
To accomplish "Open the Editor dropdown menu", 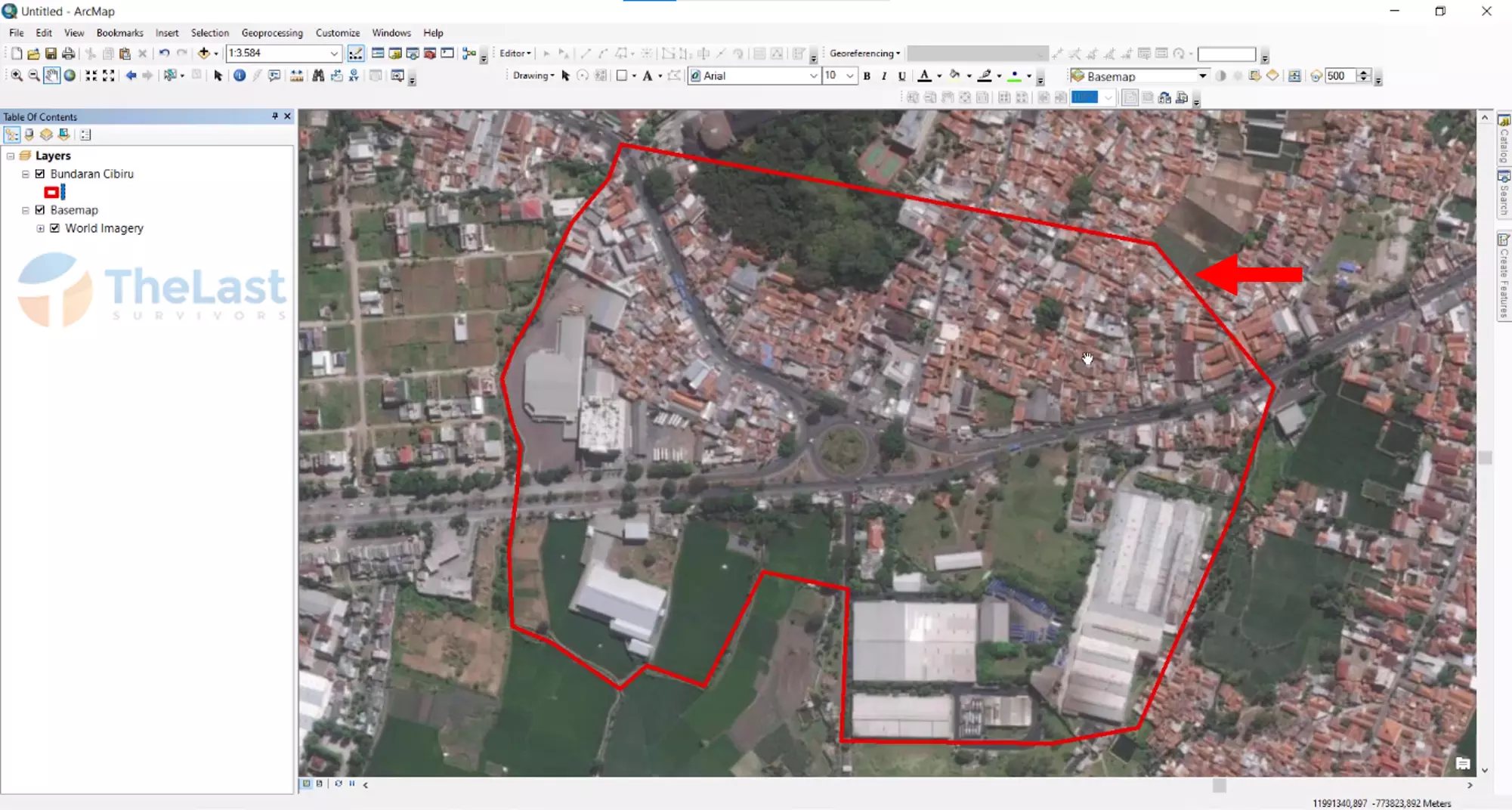I will (515, 54).
